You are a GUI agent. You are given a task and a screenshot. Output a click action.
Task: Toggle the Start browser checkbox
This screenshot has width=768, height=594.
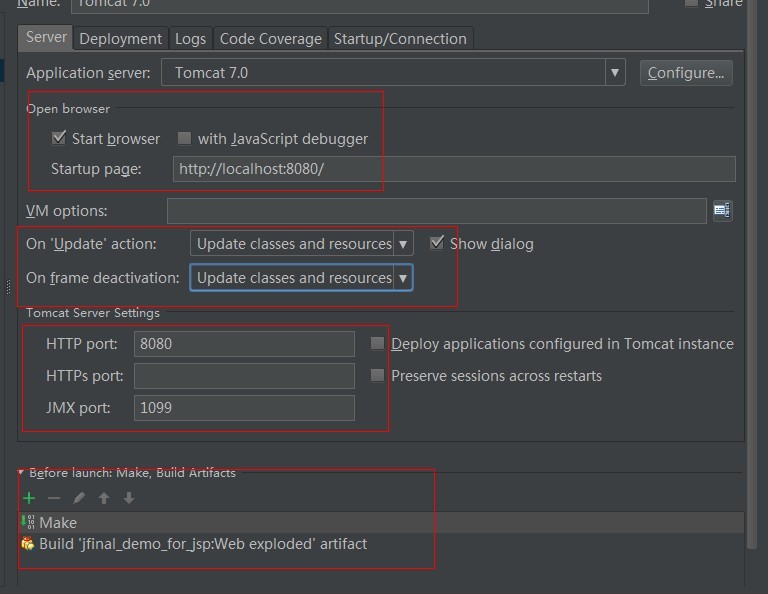(59, 138)
